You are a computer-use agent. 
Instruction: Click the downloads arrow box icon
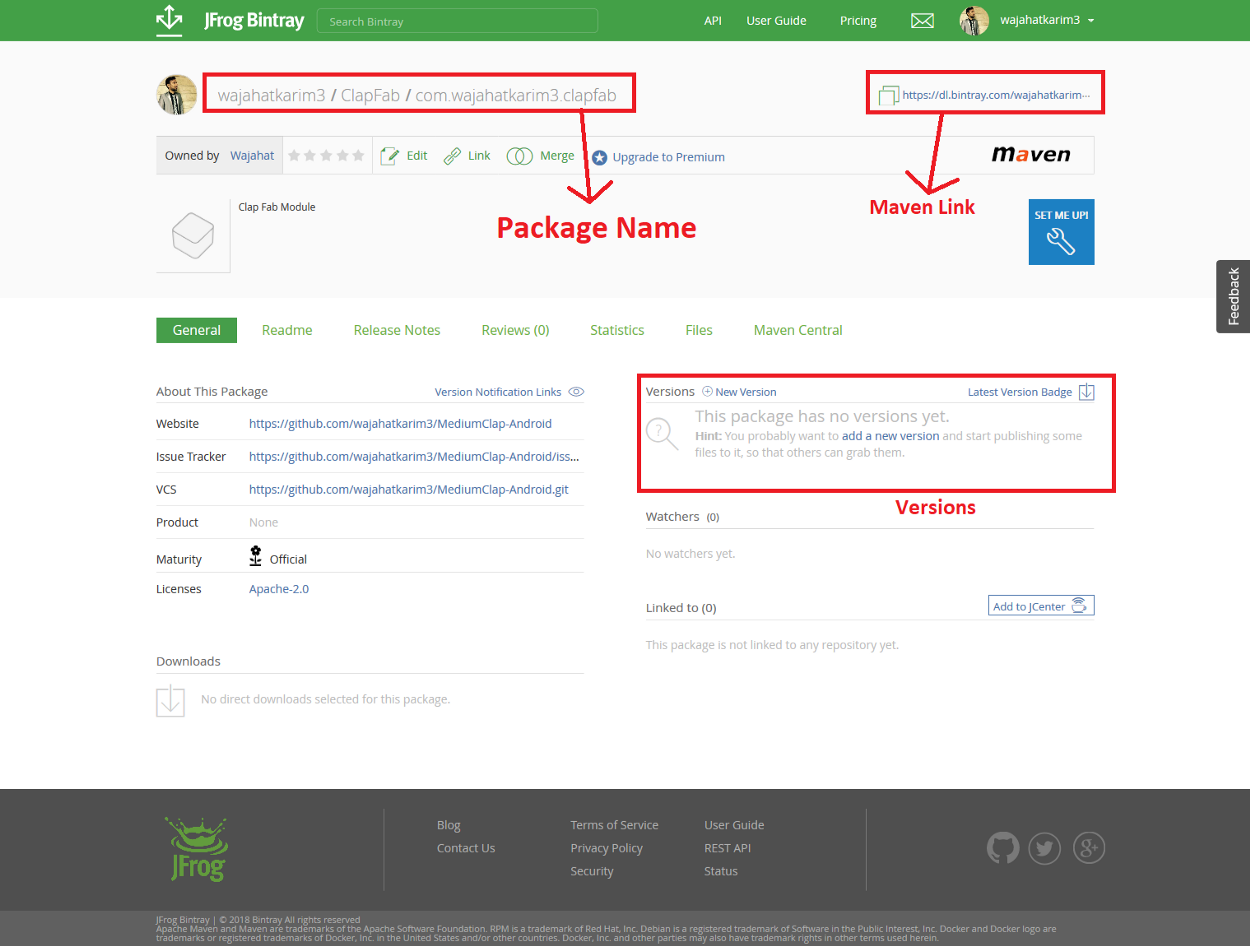(x=170, y=700)
